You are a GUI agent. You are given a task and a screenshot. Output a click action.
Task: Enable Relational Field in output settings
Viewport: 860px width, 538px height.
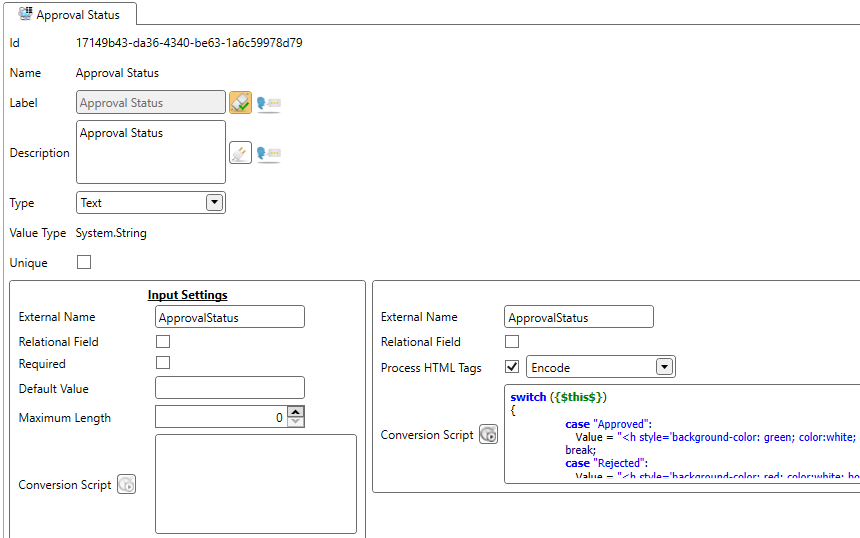[512, 342]
